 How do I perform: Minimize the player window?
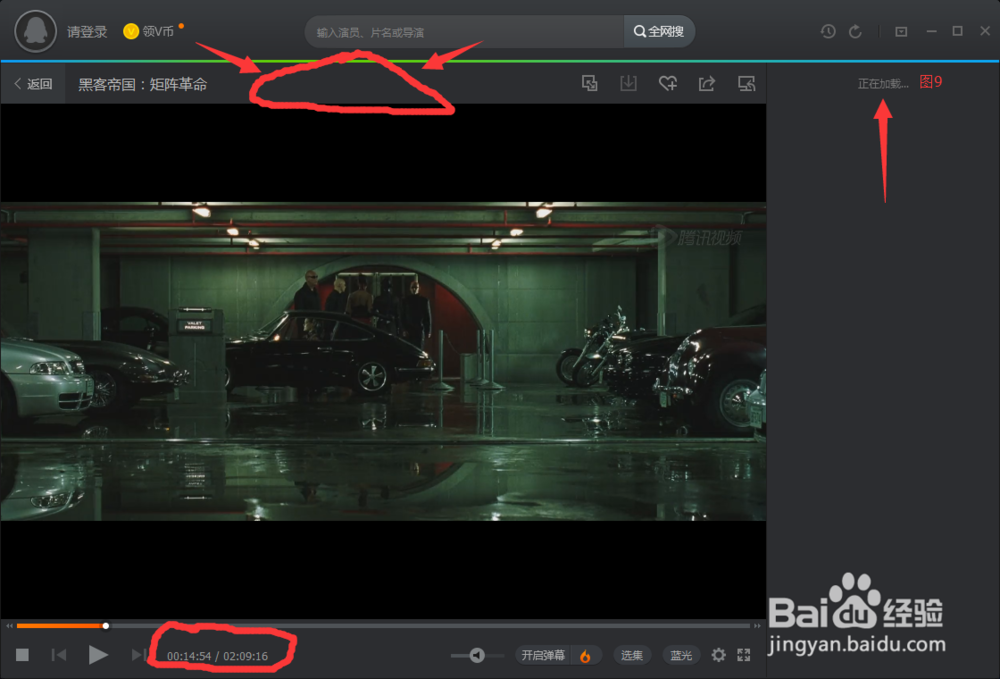pos(931,31)
